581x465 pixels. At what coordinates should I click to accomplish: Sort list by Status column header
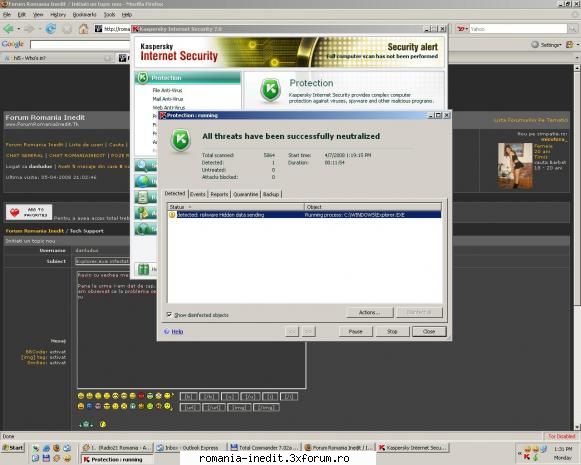pos(236,207)
